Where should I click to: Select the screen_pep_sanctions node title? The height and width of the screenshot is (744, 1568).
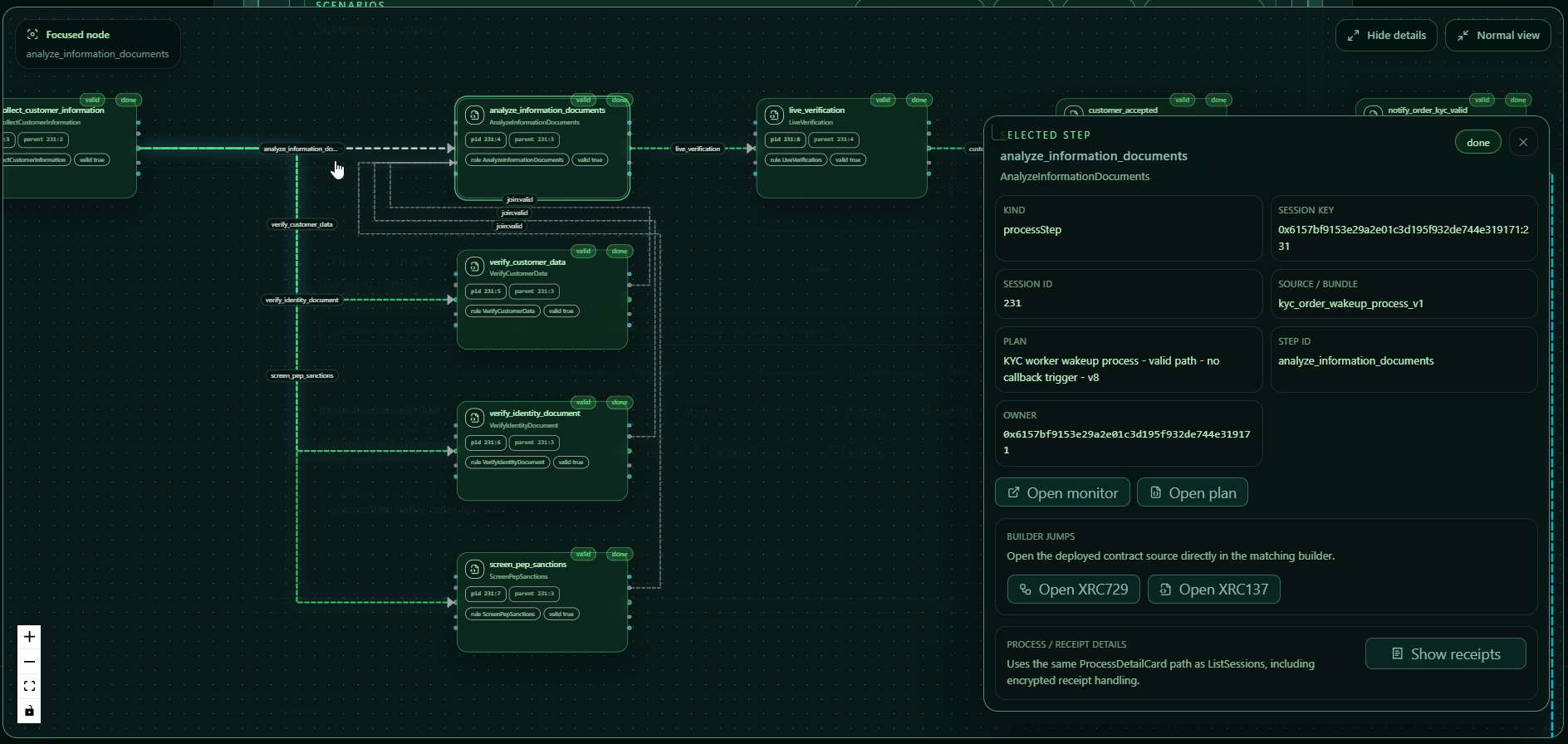point(528,564)
